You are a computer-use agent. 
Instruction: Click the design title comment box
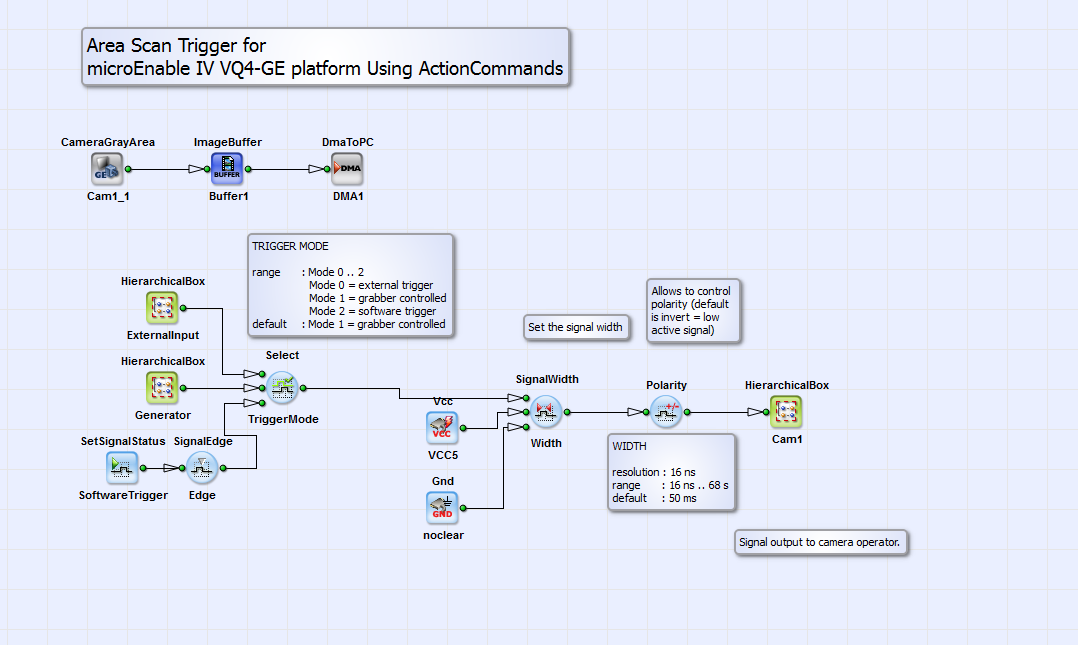326,57
